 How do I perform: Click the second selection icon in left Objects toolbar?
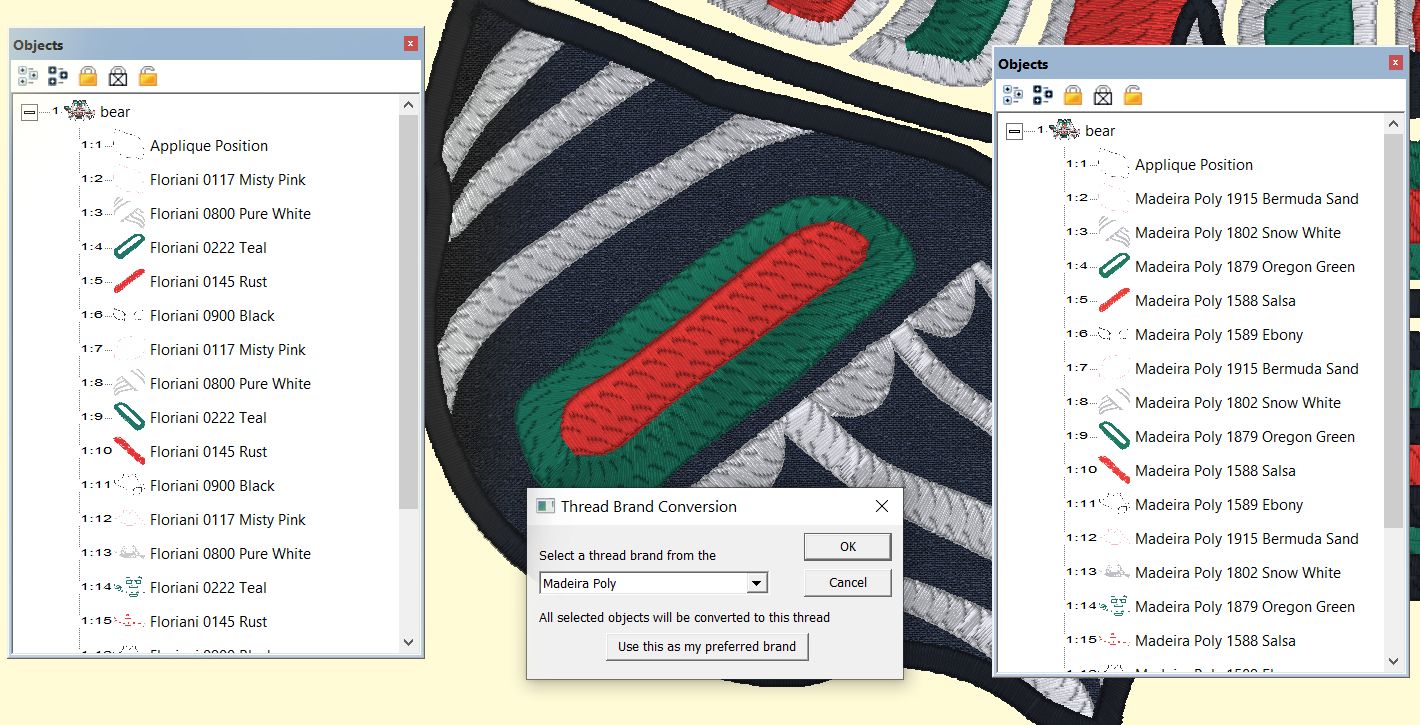point(58,76)
